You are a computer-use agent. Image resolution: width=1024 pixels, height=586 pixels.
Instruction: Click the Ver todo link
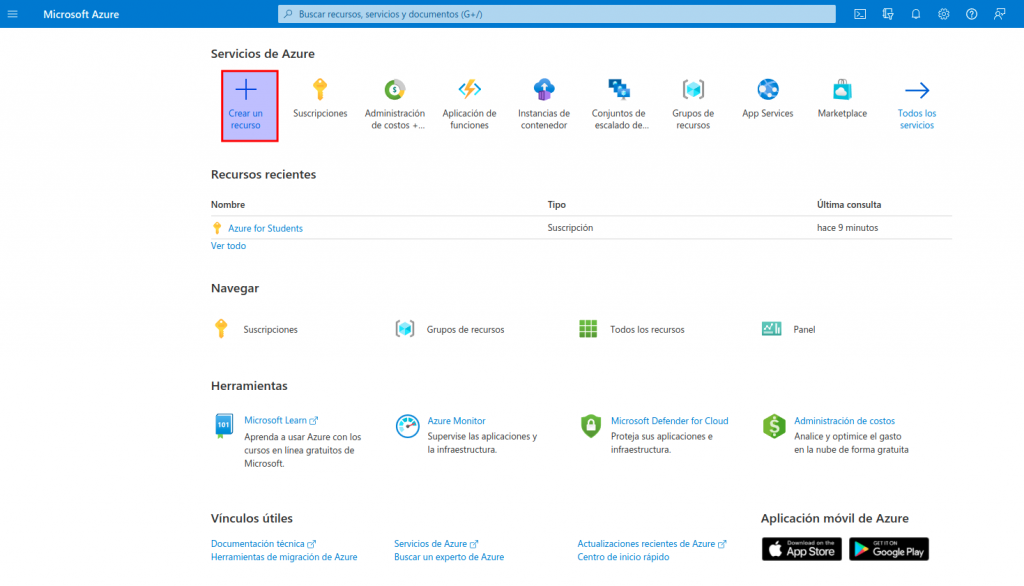[x=229, y=246]
